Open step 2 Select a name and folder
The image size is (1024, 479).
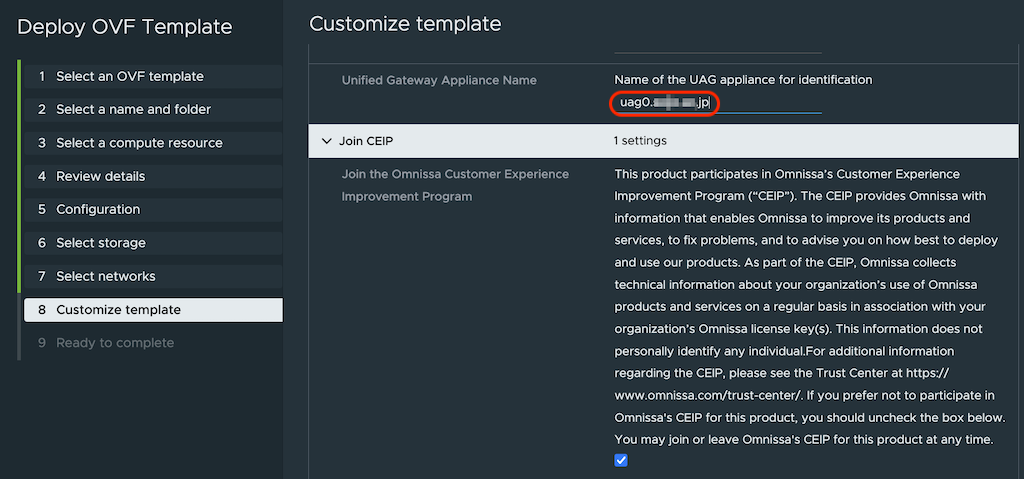(x=133, y=109)
